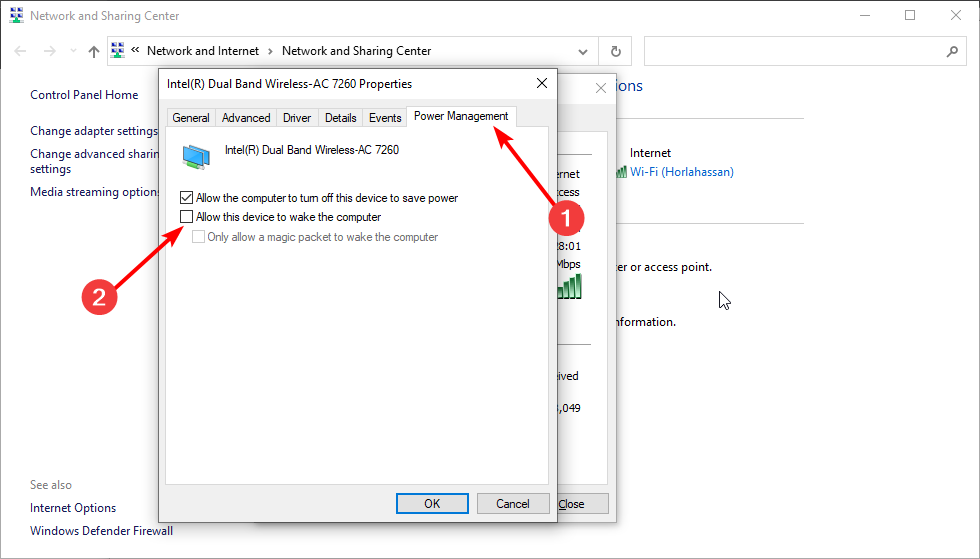Click Cancel in the Properties dialog
The width and height of the screenshot is (980, 559).
pyautogui.click(x=512, y=503)
